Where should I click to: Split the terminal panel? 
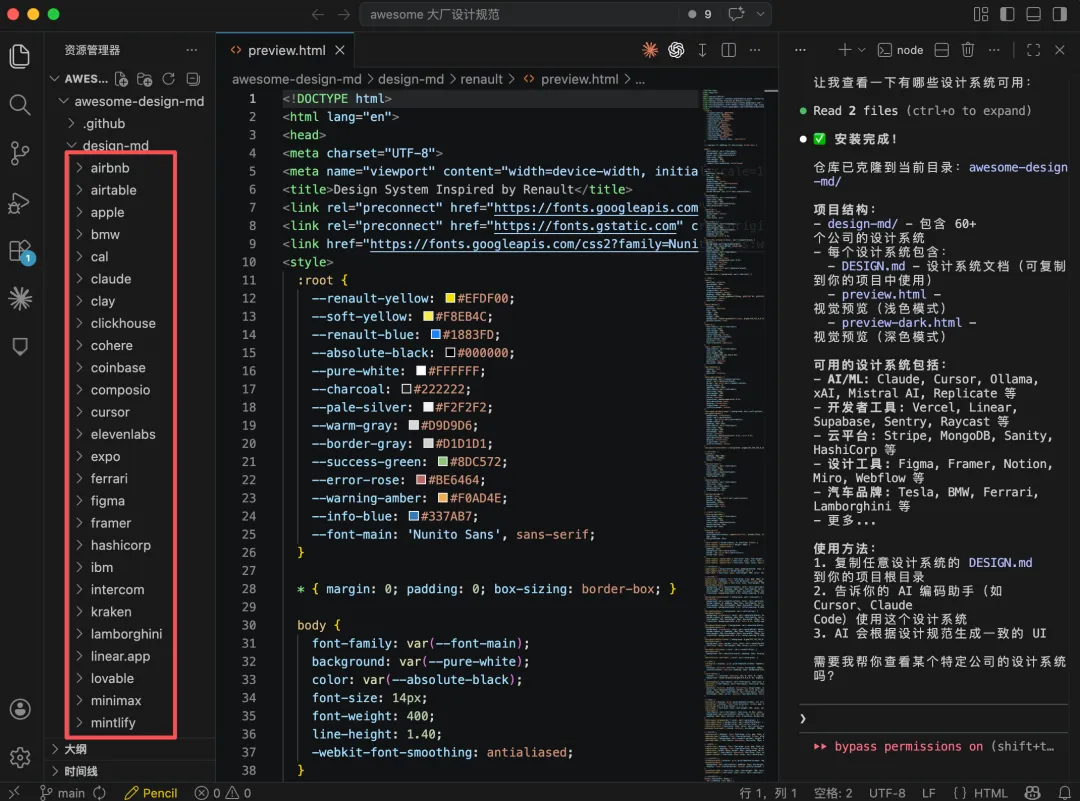[x=942, y=50]
